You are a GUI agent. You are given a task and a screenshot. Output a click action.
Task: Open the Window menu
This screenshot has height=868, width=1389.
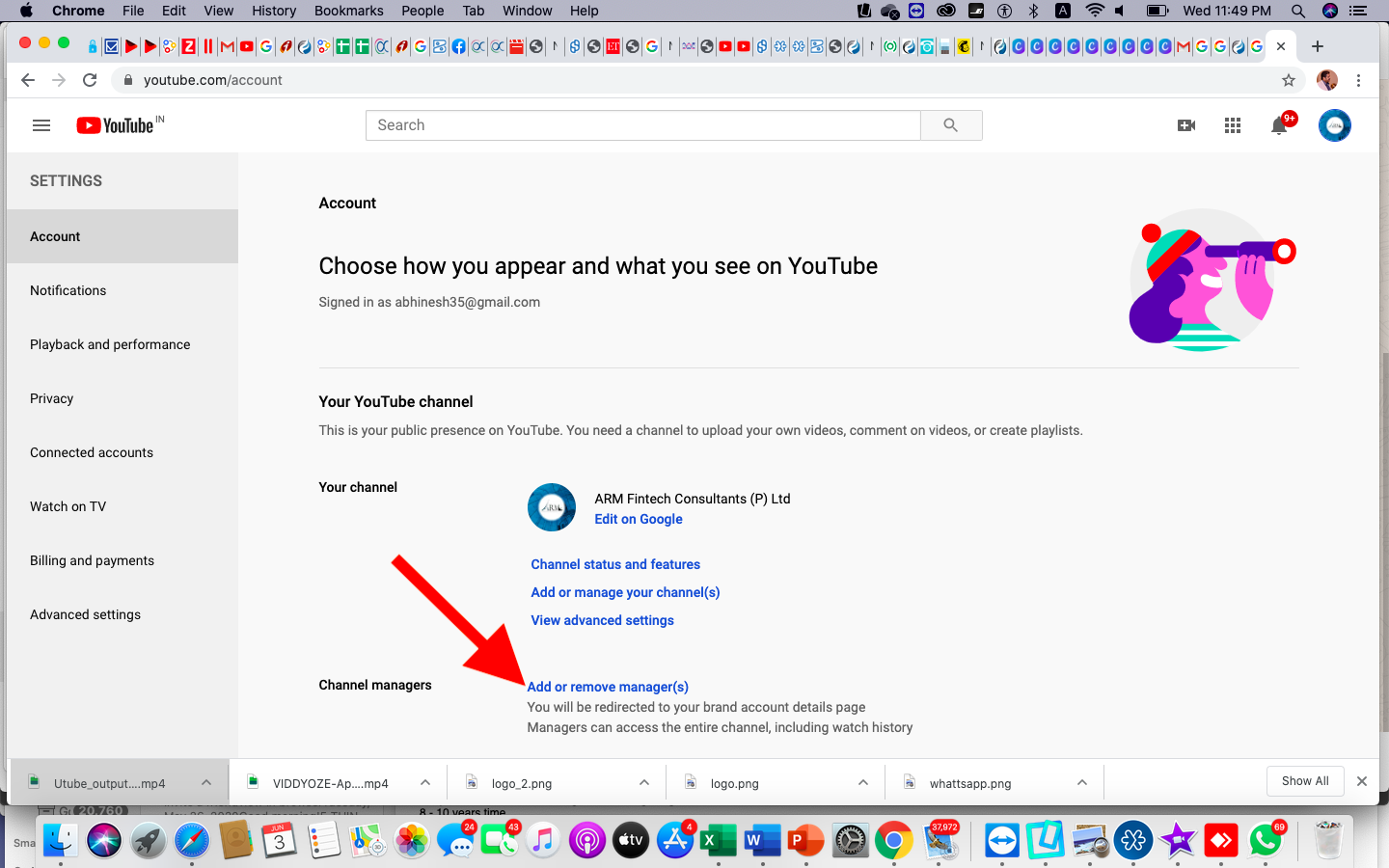(528, 11)
